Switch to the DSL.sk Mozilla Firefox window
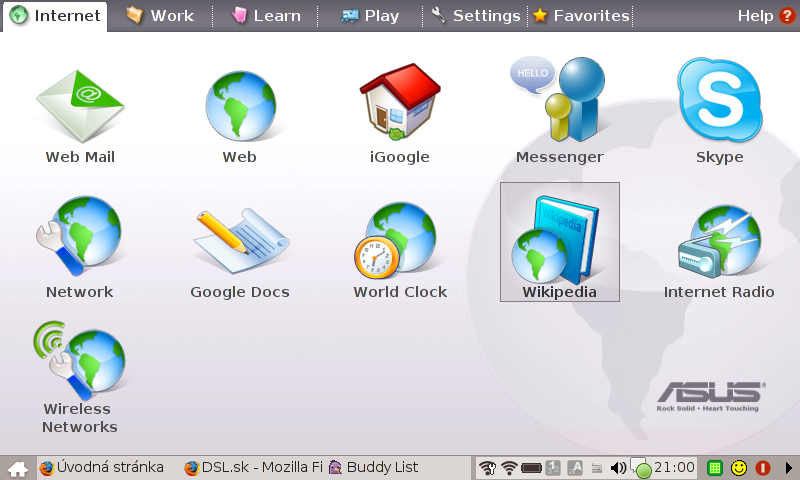800x480 pixels. coord(254,467)
